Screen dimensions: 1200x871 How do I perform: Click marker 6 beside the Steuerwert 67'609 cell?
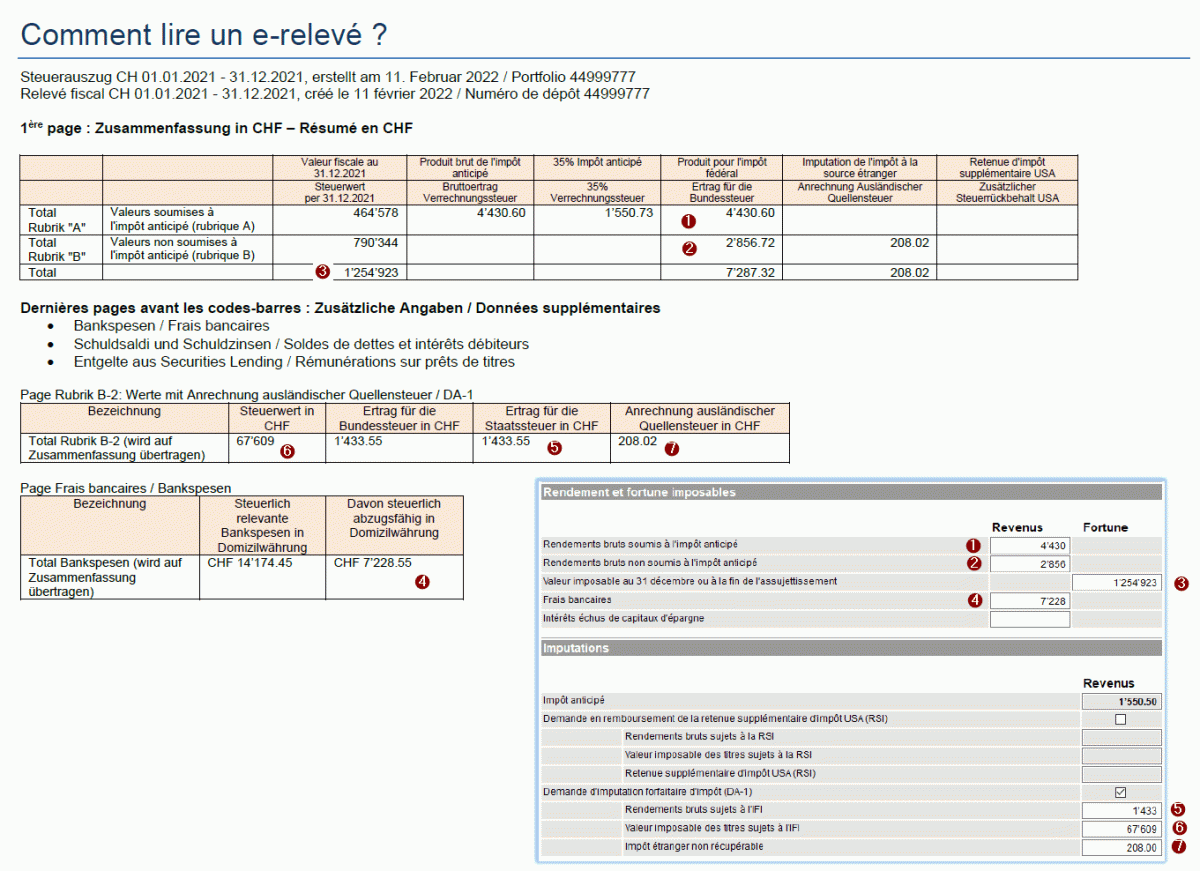pos(287,450)
